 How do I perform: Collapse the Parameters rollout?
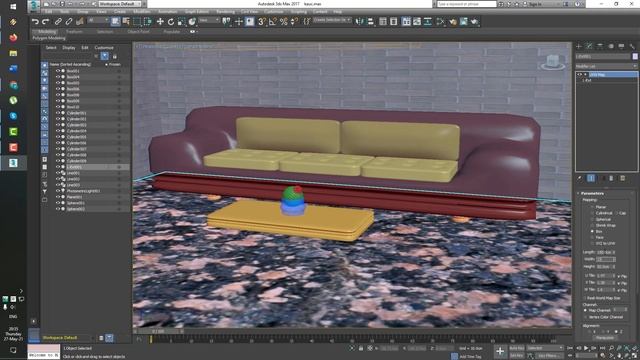point(592,193)
